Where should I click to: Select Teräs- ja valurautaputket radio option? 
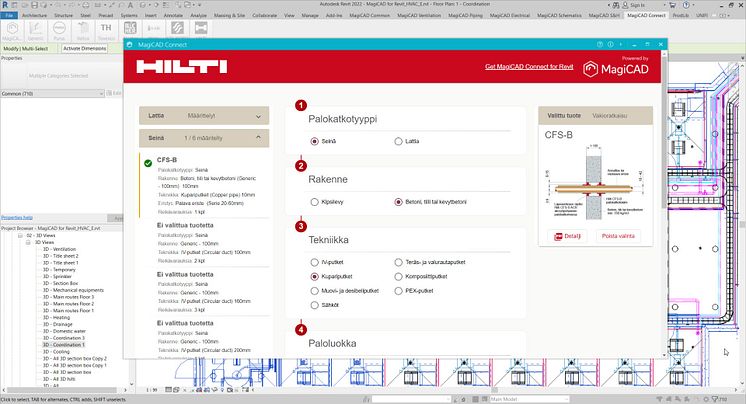click(x=398, y=262)
